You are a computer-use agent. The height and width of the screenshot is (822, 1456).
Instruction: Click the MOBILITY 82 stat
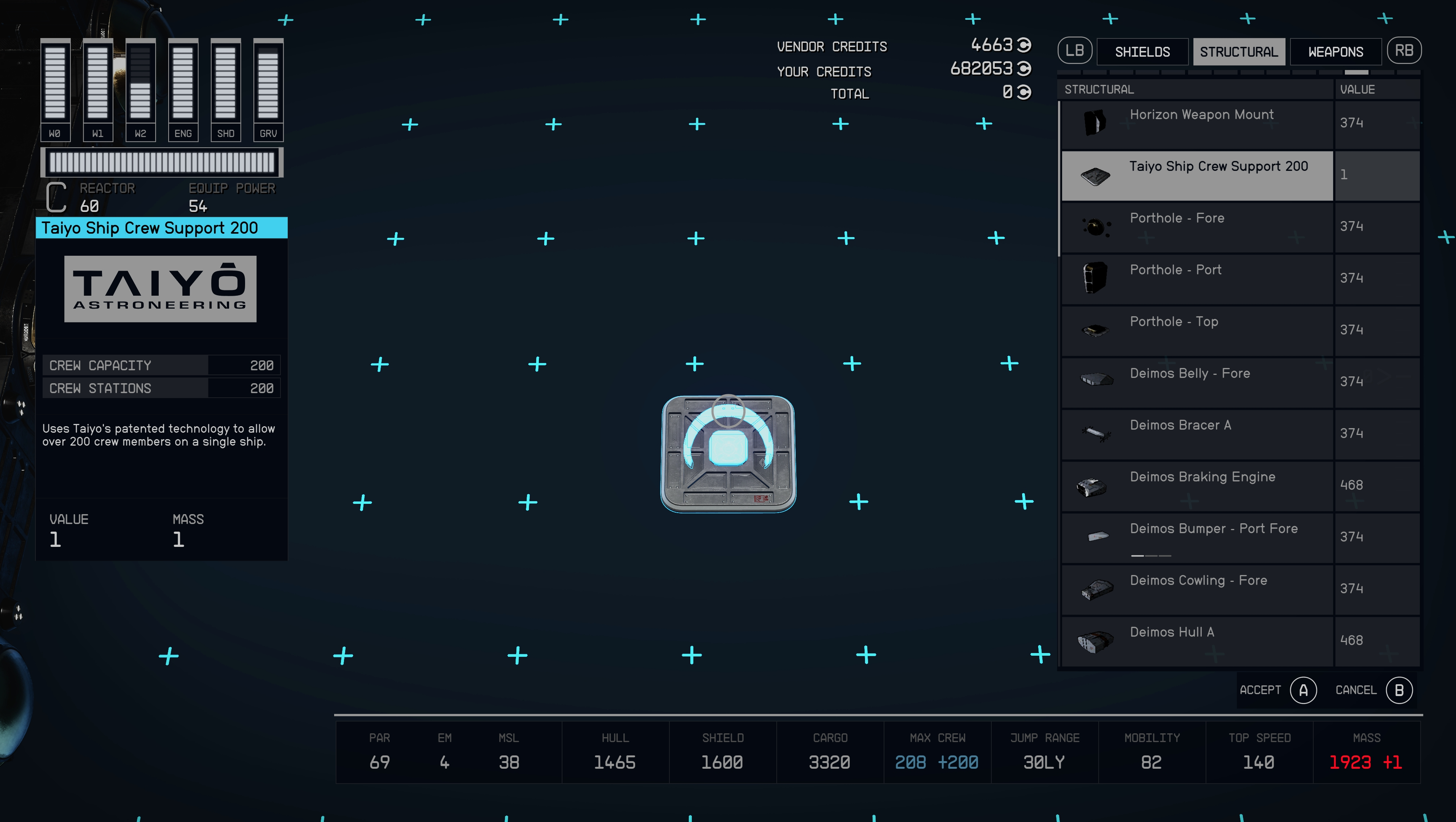[x=1152, y=752]
